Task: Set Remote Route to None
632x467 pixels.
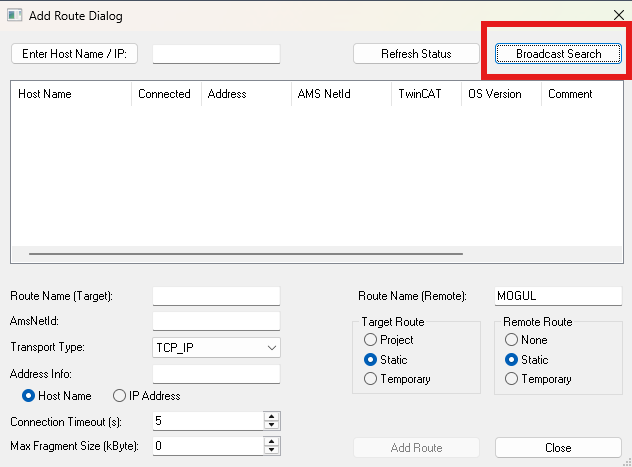Action: 513,340
